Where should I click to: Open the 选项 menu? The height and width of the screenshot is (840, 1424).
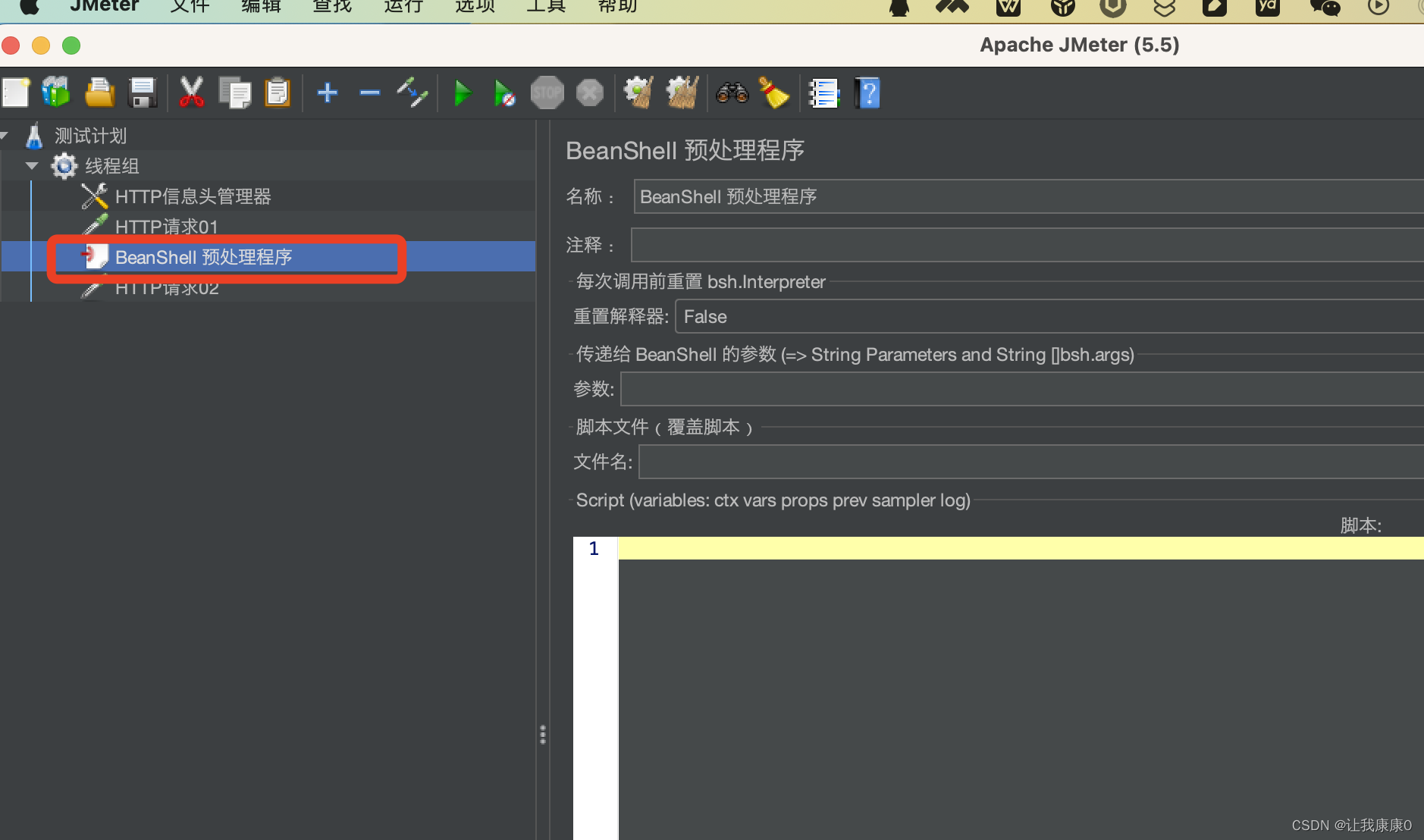[x=475, y=6]
